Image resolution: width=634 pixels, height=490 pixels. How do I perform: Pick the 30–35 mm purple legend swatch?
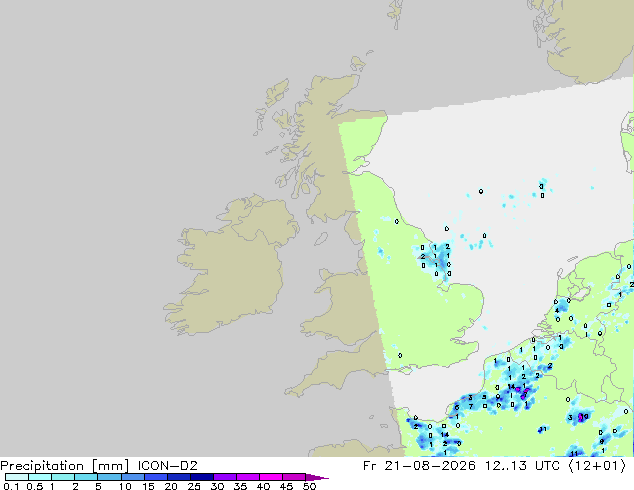click(x=225, y=477)
